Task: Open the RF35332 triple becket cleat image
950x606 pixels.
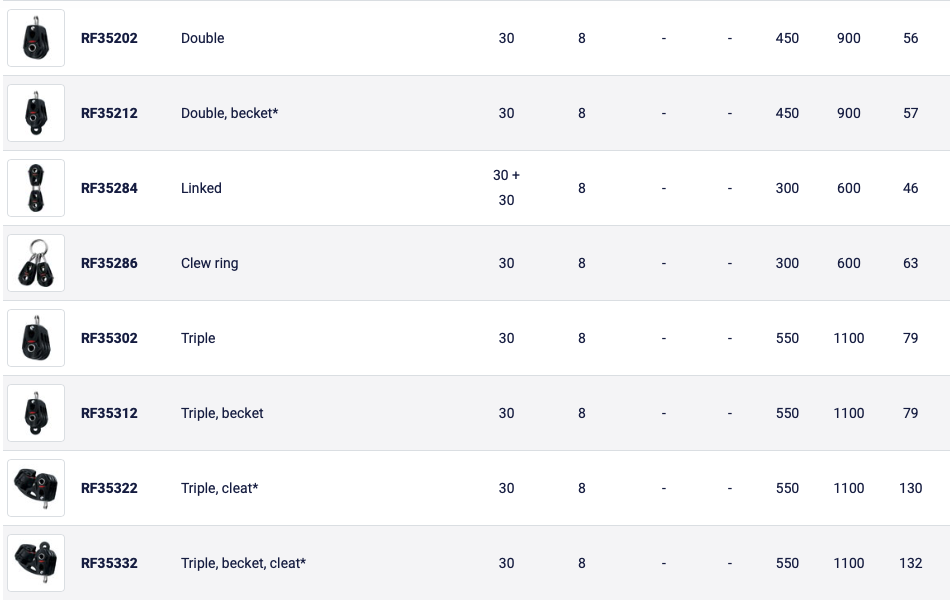Action: tap(36, 563)
